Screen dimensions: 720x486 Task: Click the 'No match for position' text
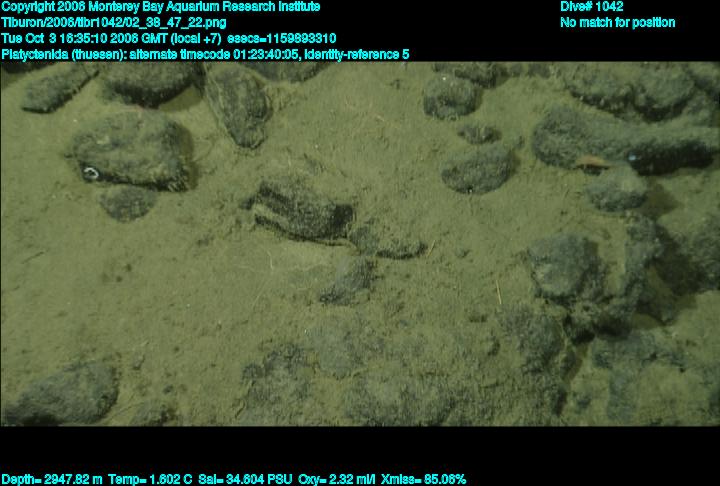tap(618, 23)
